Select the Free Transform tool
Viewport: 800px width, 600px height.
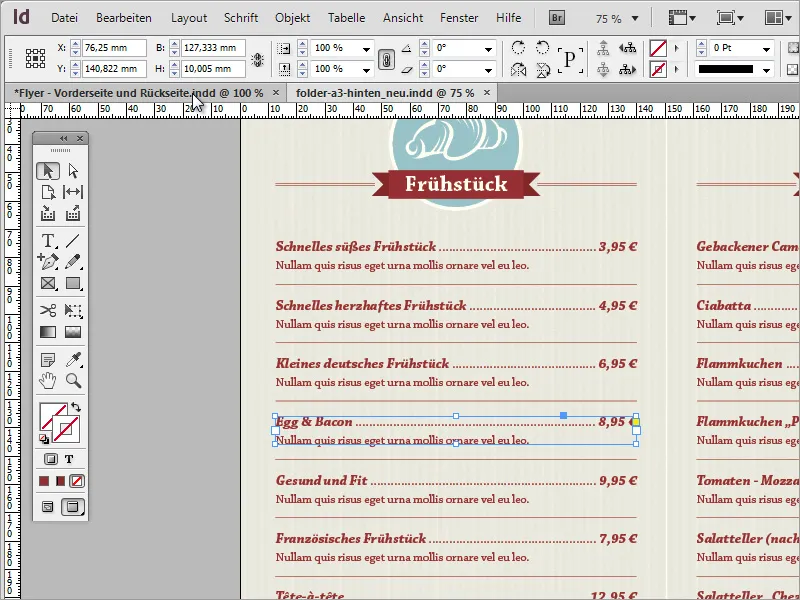73,310
